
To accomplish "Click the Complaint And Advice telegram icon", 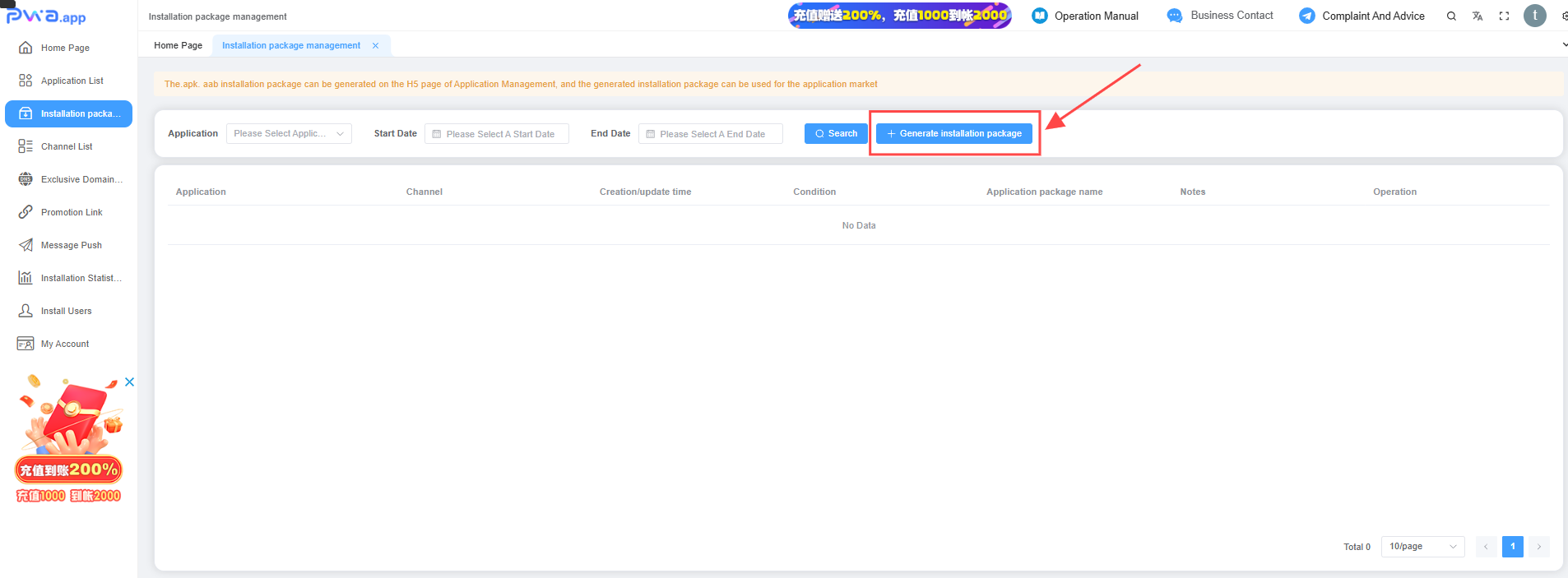I will coord(1306,16).
